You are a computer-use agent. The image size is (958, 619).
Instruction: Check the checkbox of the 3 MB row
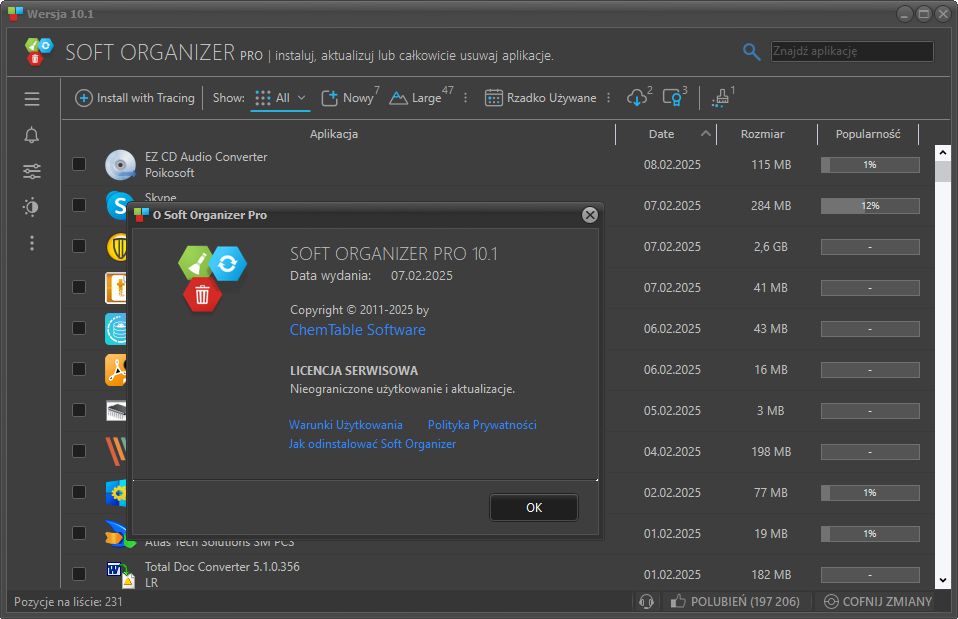[x=79, y=410]
